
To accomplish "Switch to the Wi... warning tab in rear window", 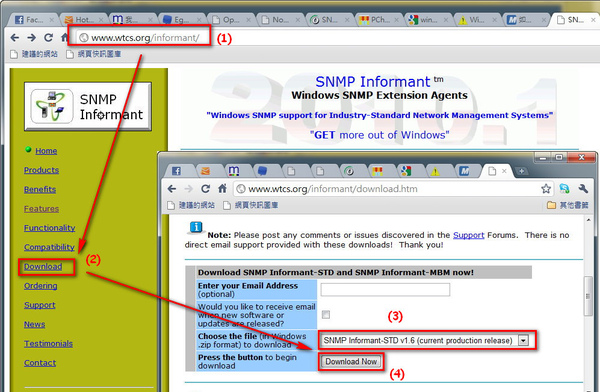I will point(476,19).
